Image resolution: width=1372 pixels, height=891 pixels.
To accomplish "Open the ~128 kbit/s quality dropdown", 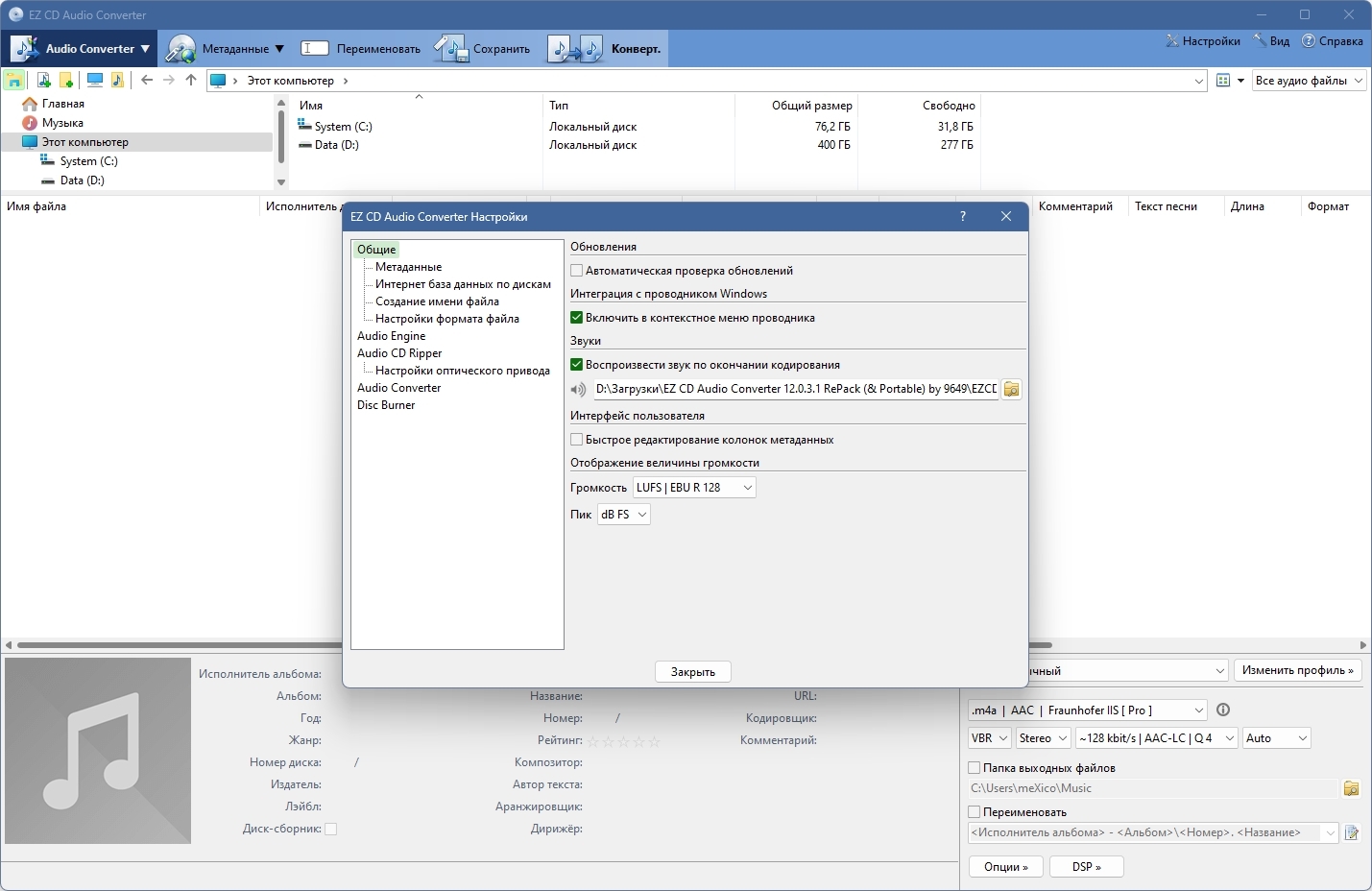I will (x=1156, y=738).
